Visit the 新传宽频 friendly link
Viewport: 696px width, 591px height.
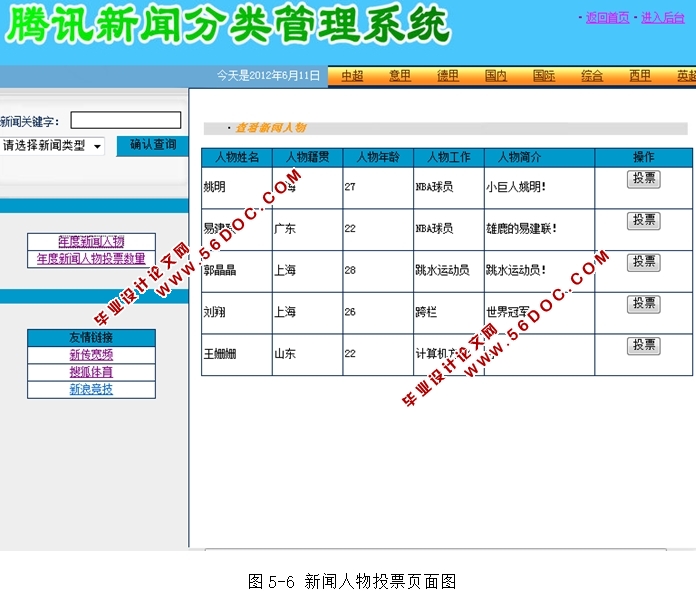point(91,355)
